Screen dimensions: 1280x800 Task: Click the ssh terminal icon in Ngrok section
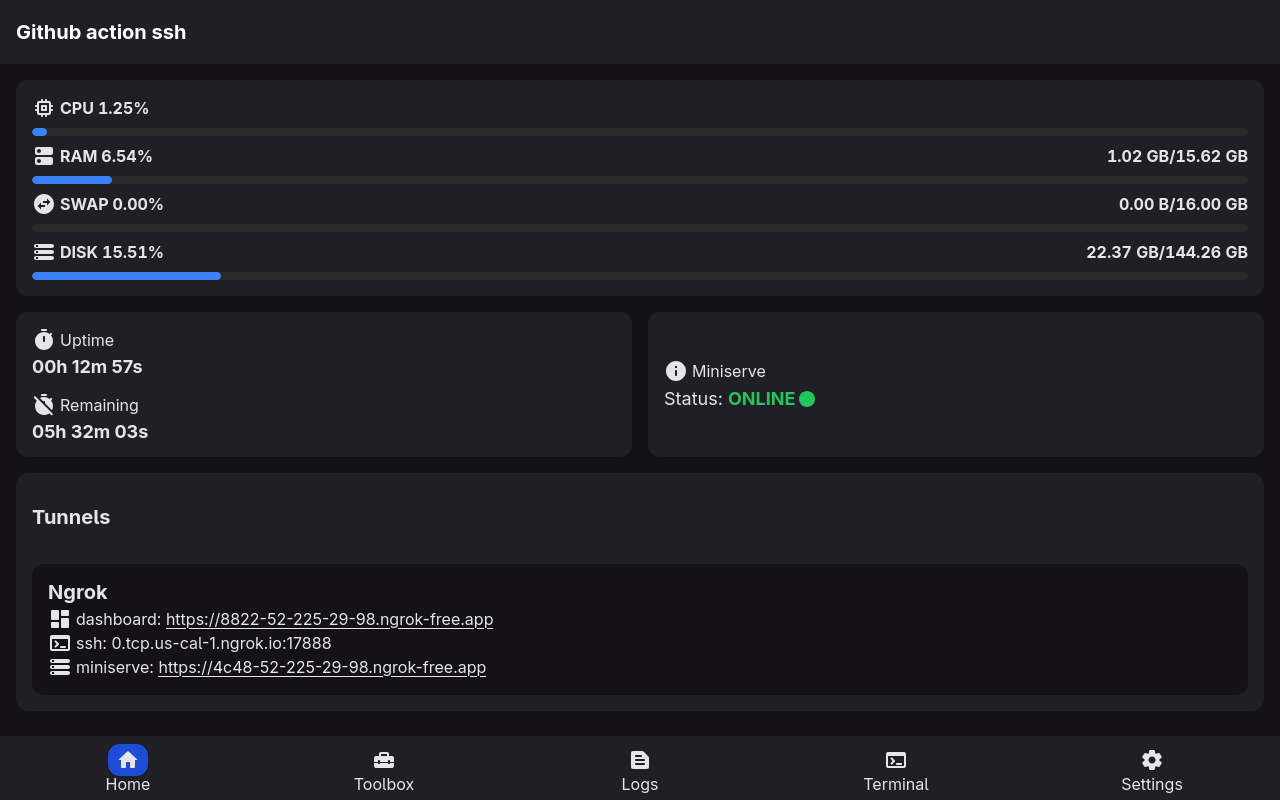click(60, 643)
